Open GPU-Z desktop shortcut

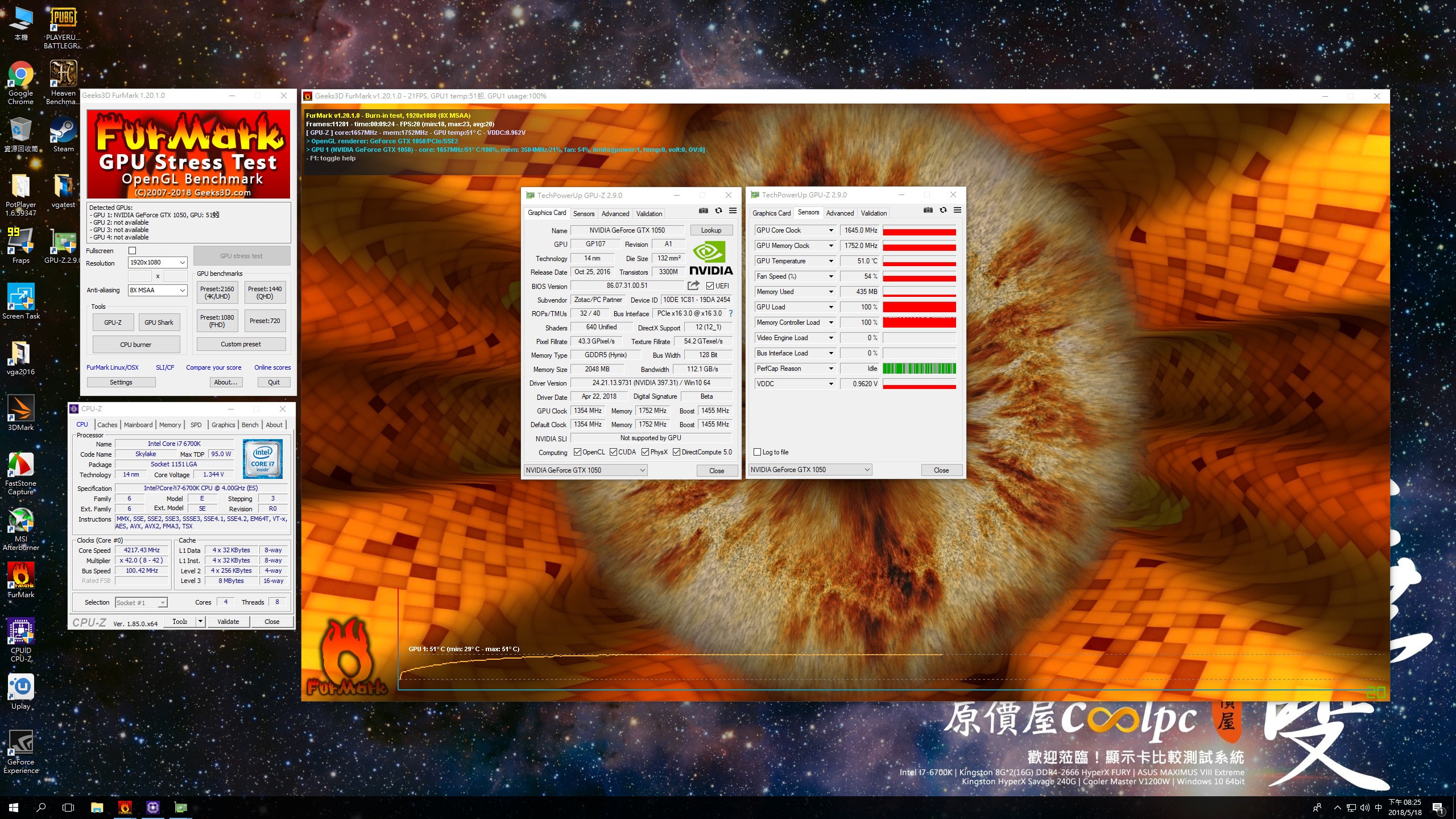[63, 246]
